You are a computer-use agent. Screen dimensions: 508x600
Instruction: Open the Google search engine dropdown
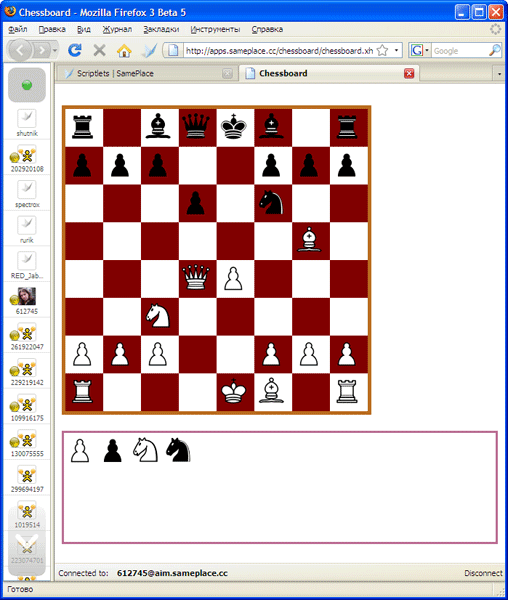pos(420,50)
